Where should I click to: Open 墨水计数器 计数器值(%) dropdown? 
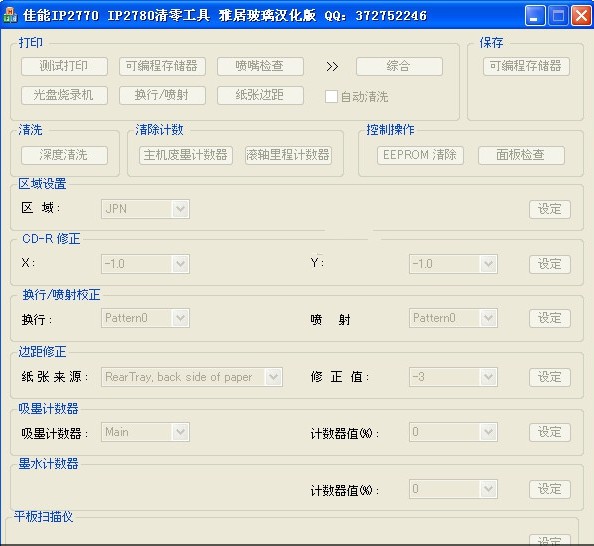coord(453,489)
